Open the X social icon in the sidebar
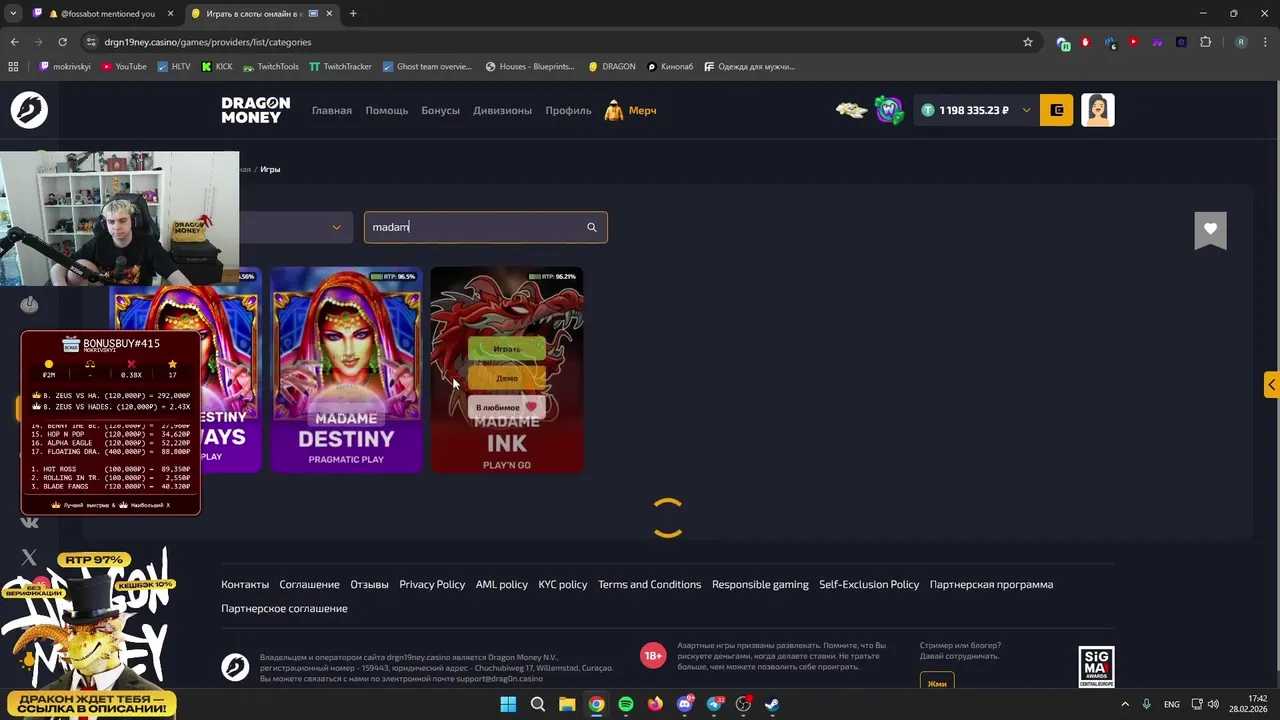Screen dimensions: 1280x720 point(29,557)
